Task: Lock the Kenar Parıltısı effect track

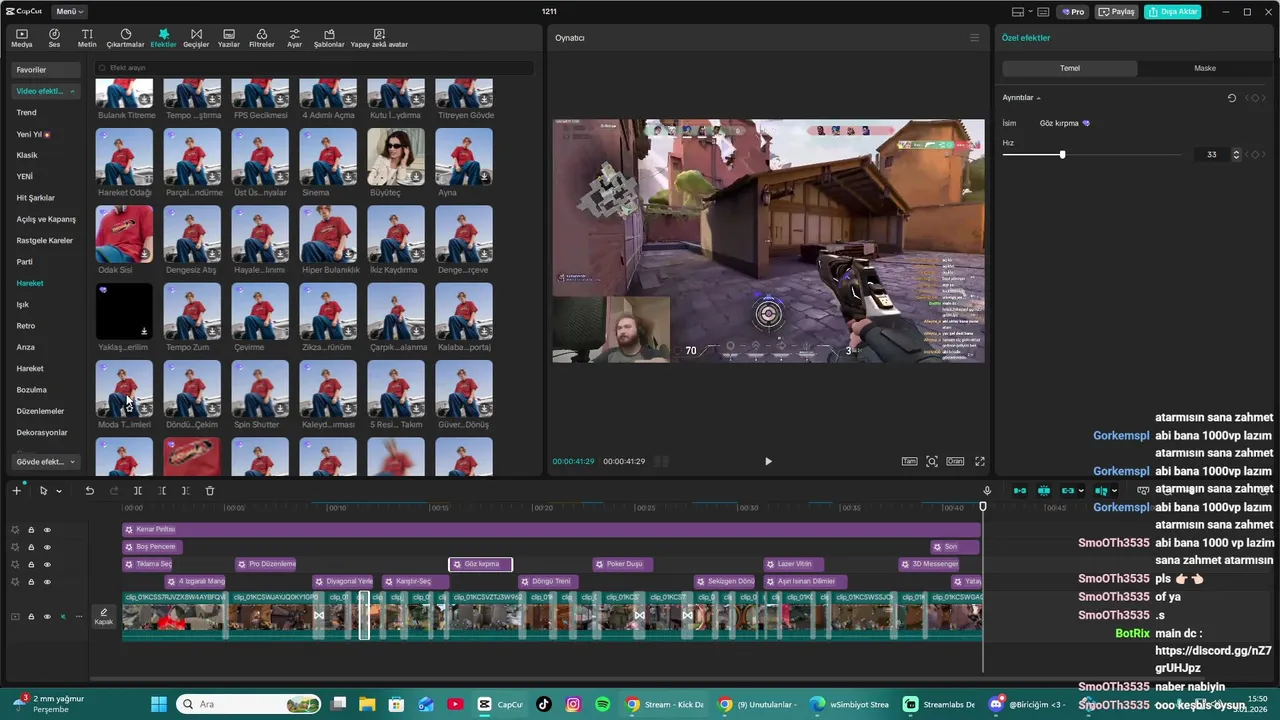Action: [x=31, y=530]
